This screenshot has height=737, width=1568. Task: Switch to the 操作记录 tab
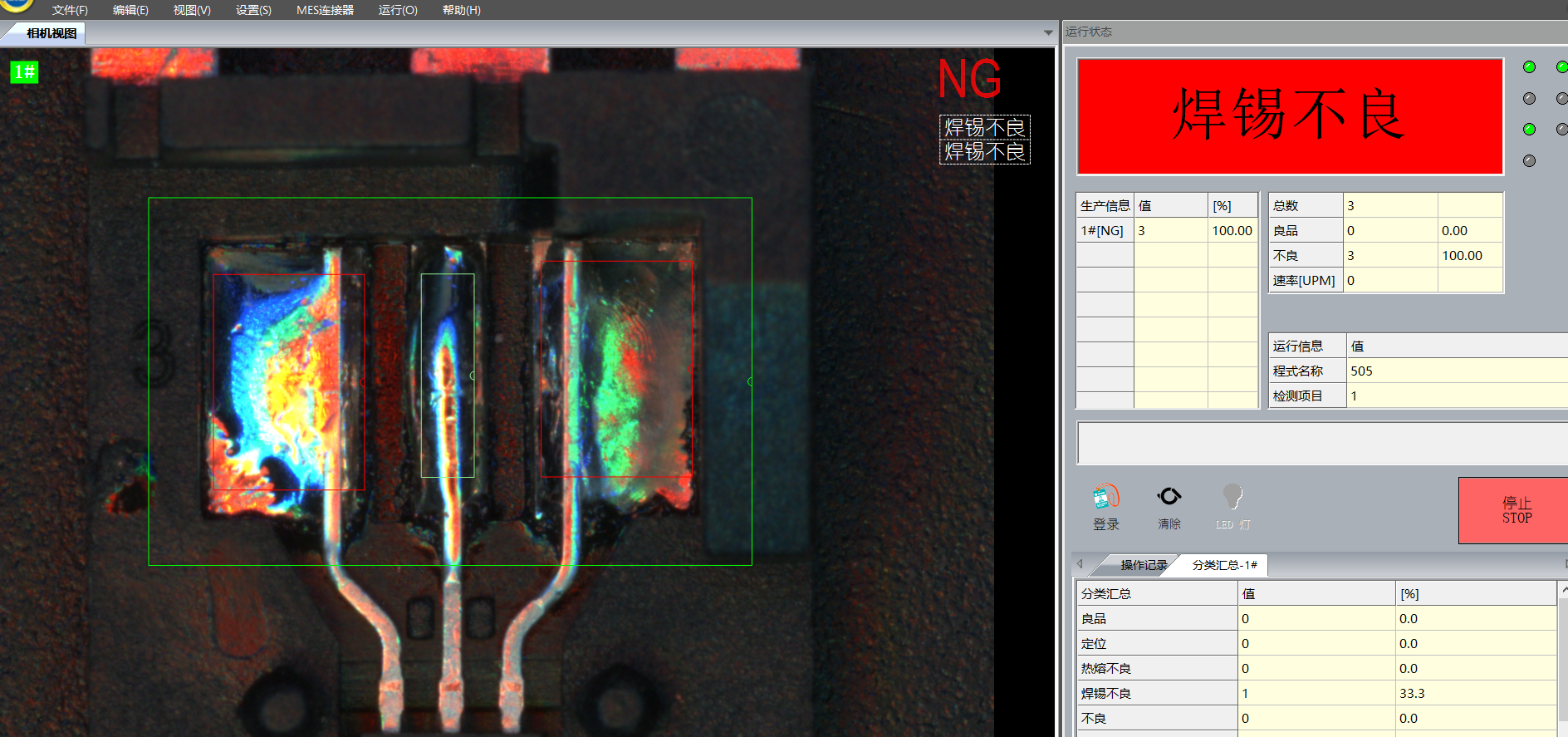point(1143,565)
